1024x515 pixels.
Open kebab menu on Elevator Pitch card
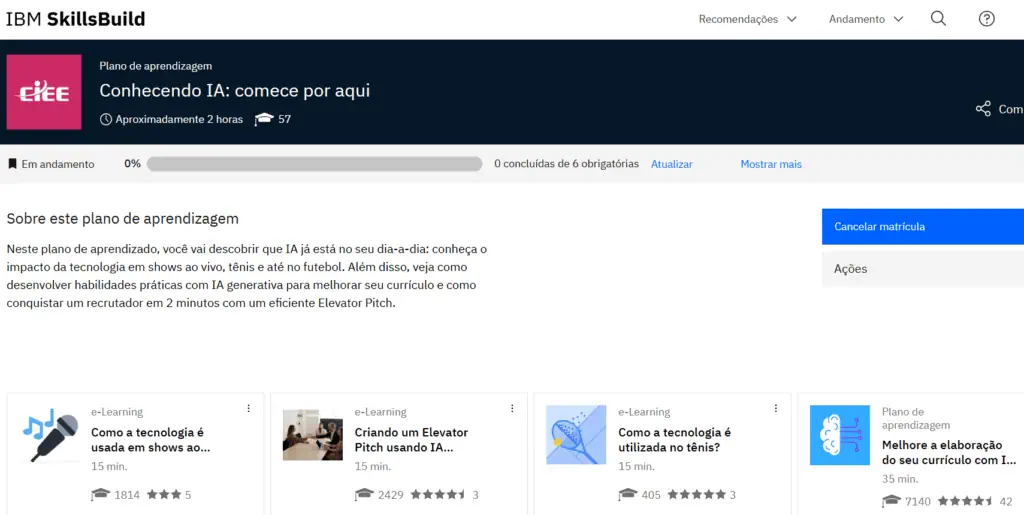point(512,409)
